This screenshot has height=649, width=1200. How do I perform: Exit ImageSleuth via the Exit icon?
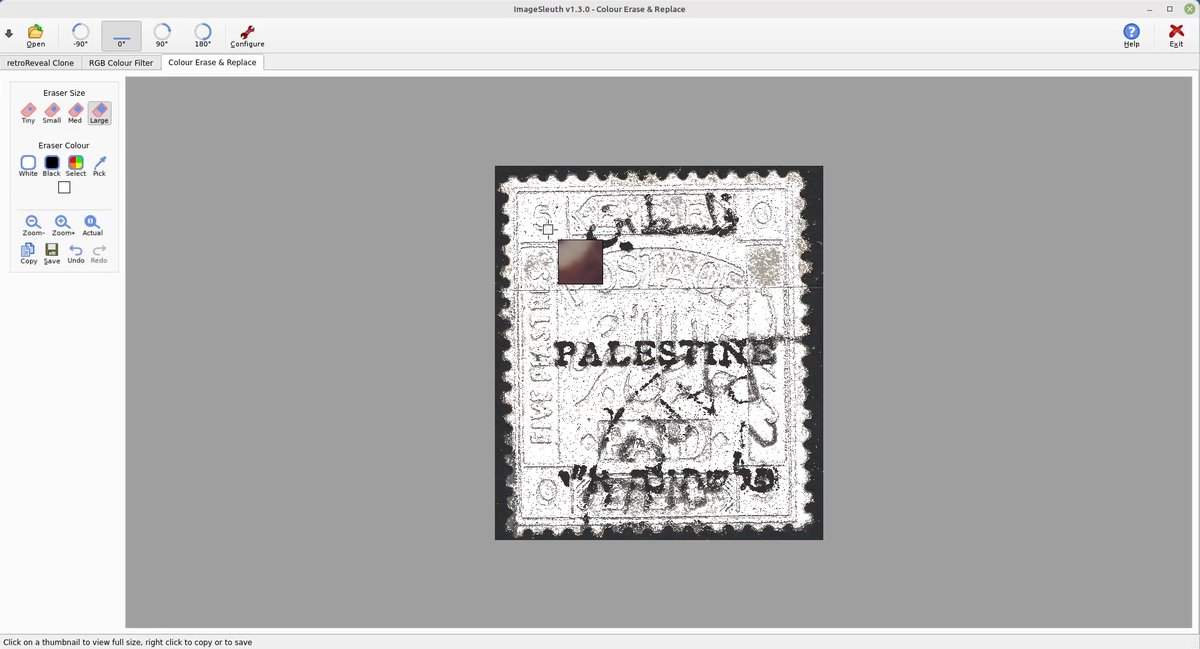tap(1176, 36)
